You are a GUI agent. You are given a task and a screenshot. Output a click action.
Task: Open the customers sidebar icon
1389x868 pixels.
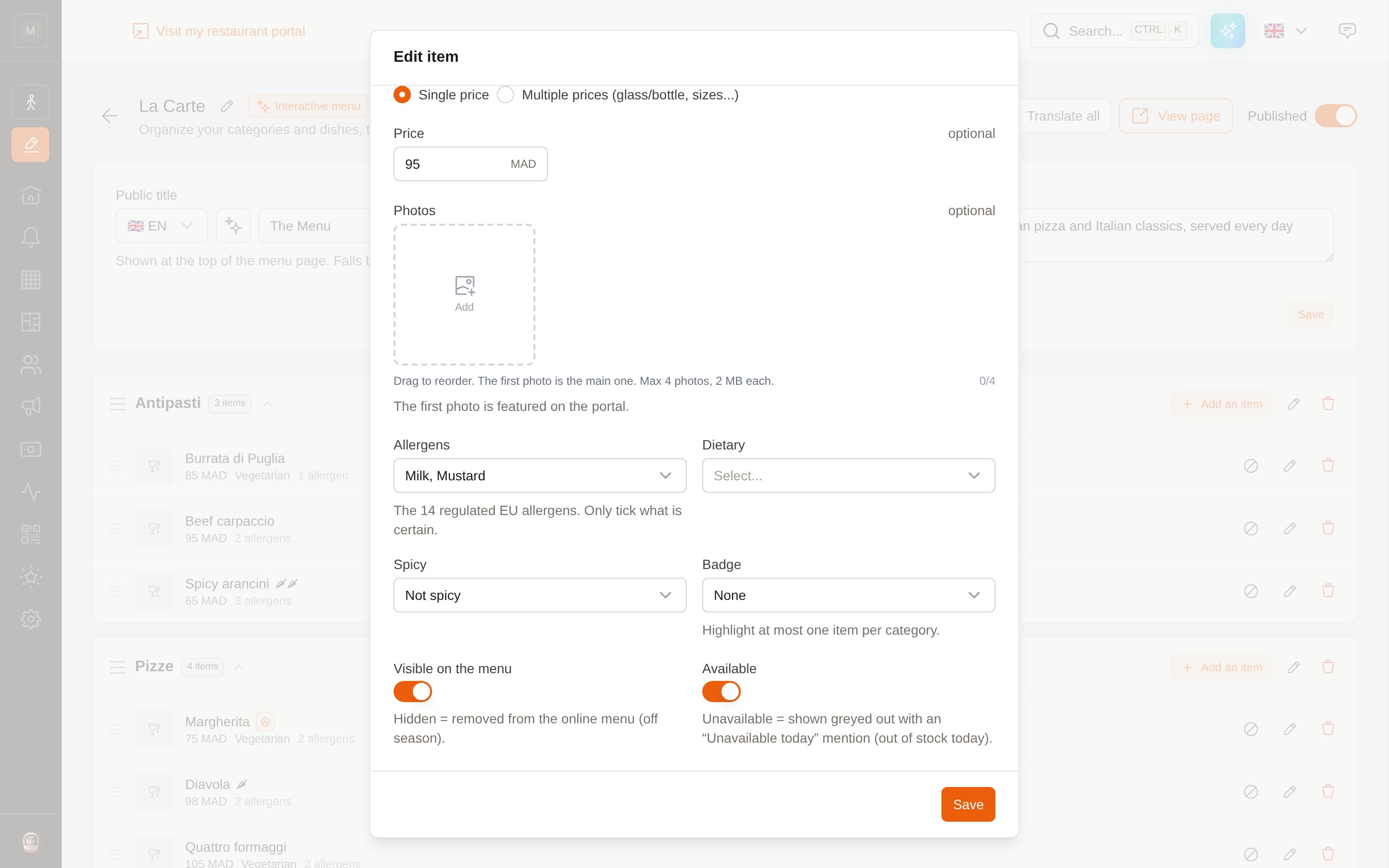30,365
